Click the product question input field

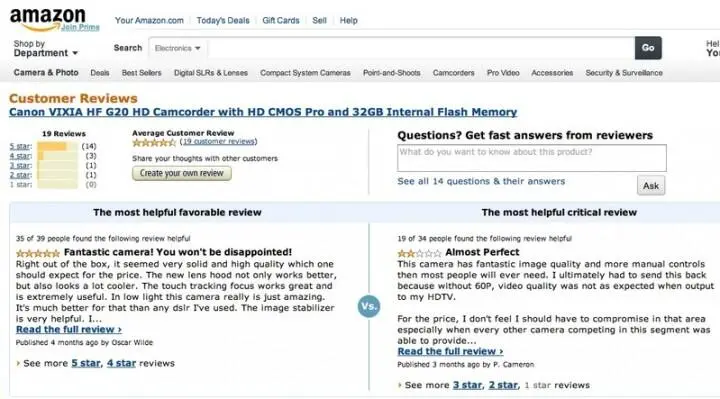click(x=532, y=158)
